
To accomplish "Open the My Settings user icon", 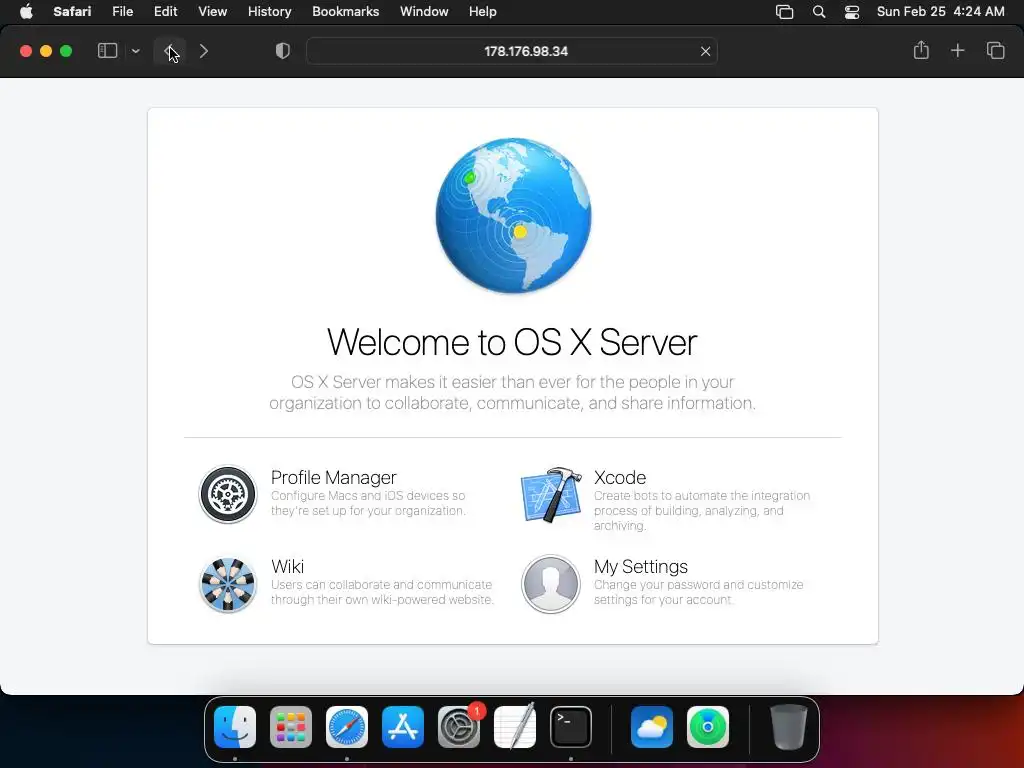I will (x=551, y=584).
